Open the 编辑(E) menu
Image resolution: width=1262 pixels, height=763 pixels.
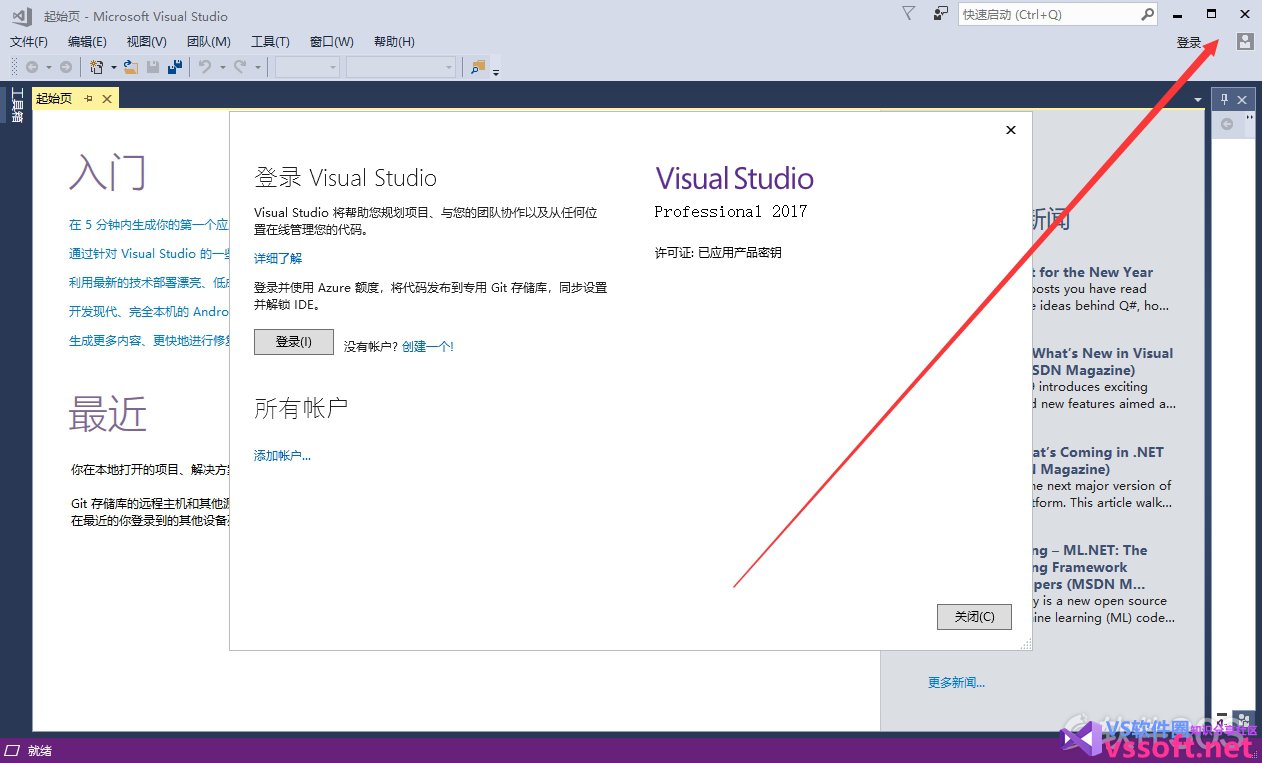pos(87,41)
